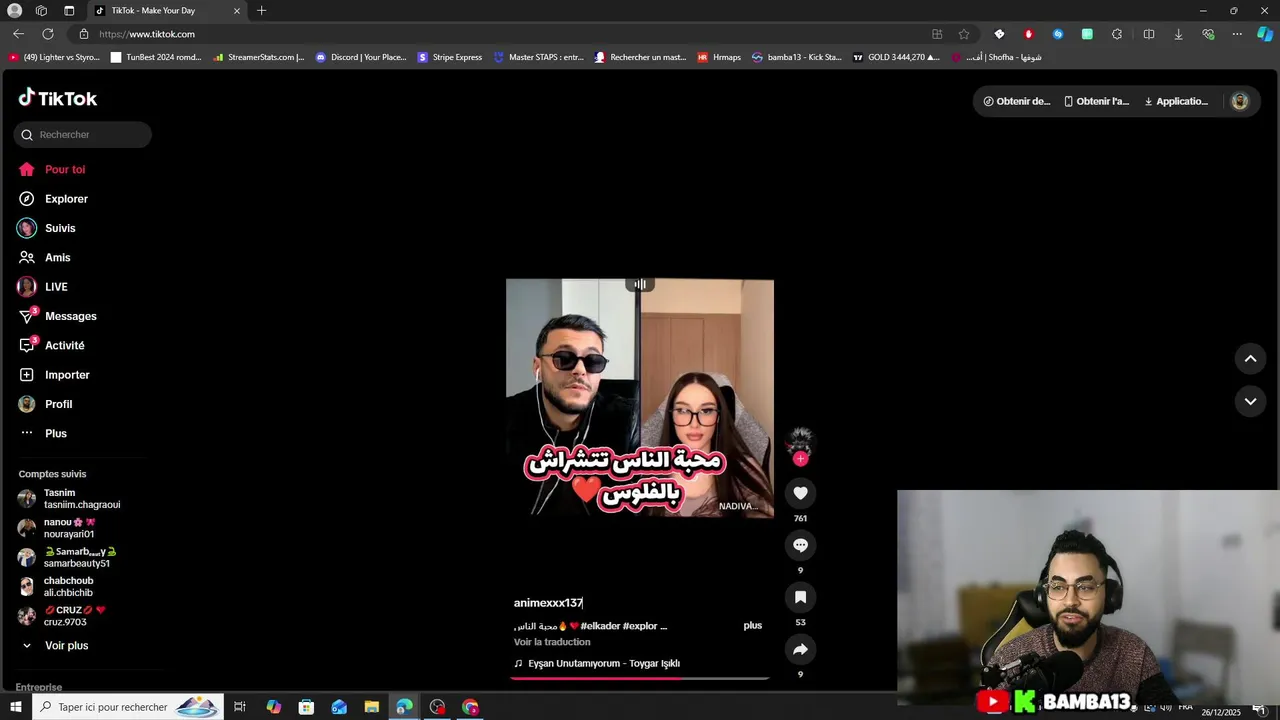Viewport: 1280px width, 720px height.
Task: Share the video with arrow icon
Action: (x=800, y=649)
